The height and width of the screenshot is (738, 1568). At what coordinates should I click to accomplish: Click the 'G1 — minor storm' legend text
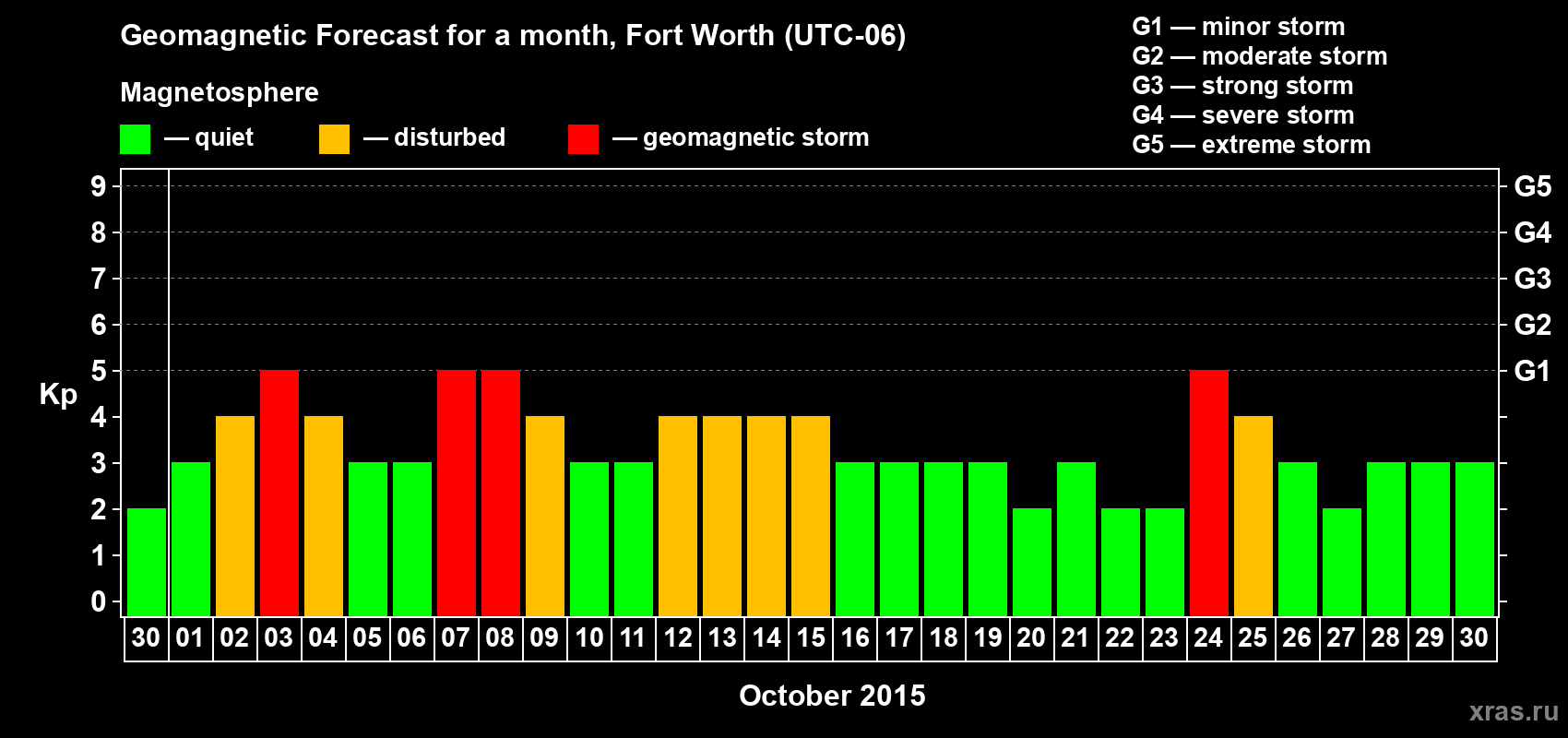click(1239, 27)
